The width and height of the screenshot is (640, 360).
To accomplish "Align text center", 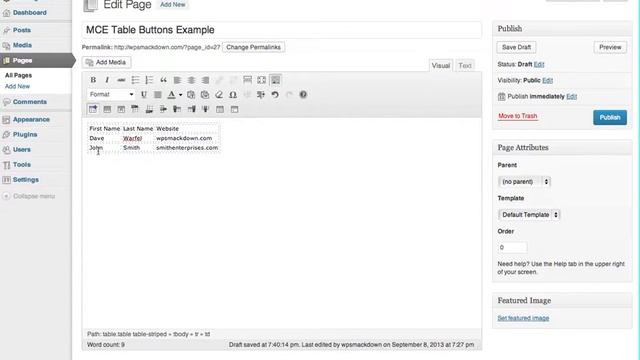I will click(x=191, y=80).
